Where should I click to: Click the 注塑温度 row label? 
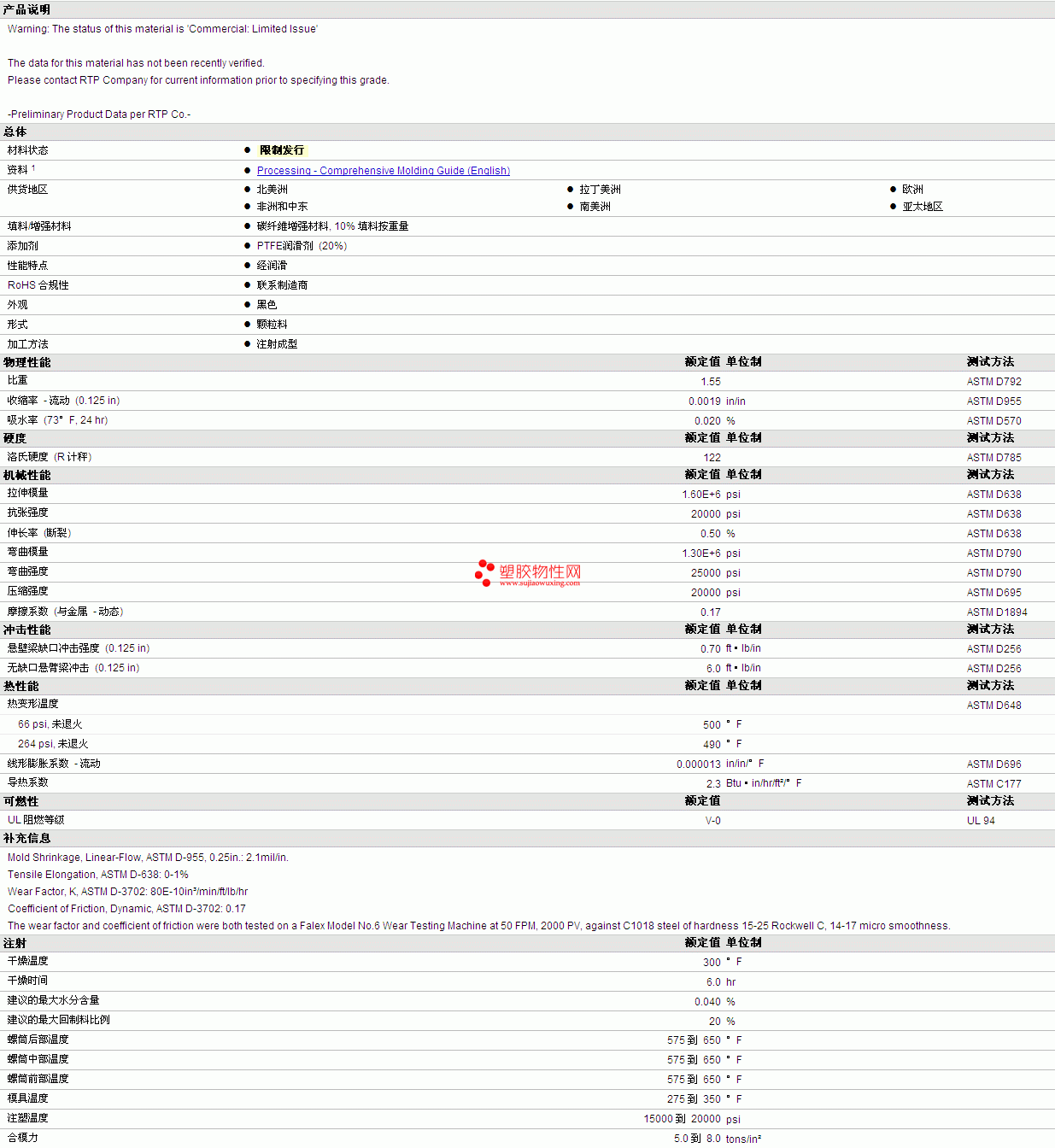[x=28, y=1118]
